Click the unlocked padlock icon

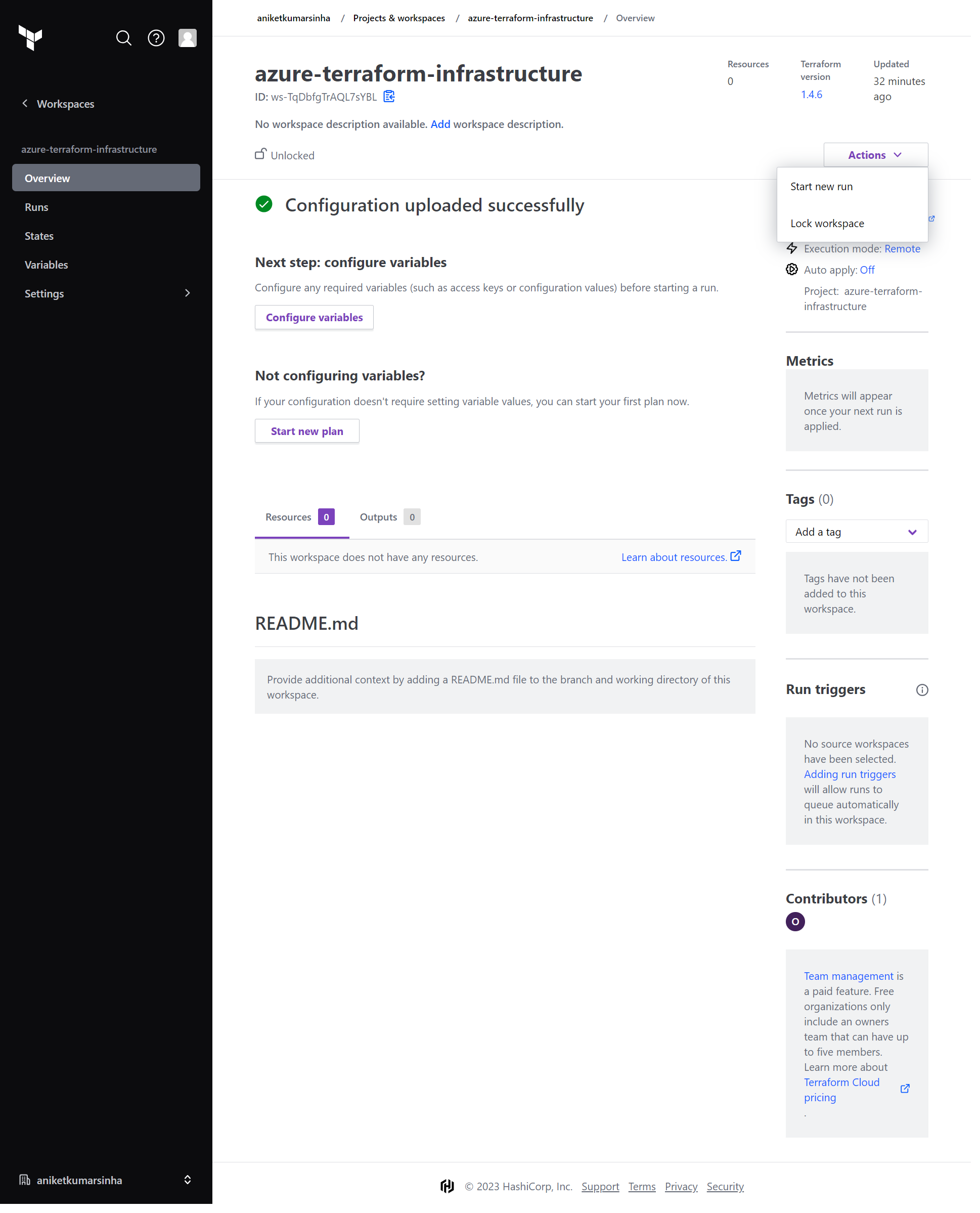coord(262,155)
